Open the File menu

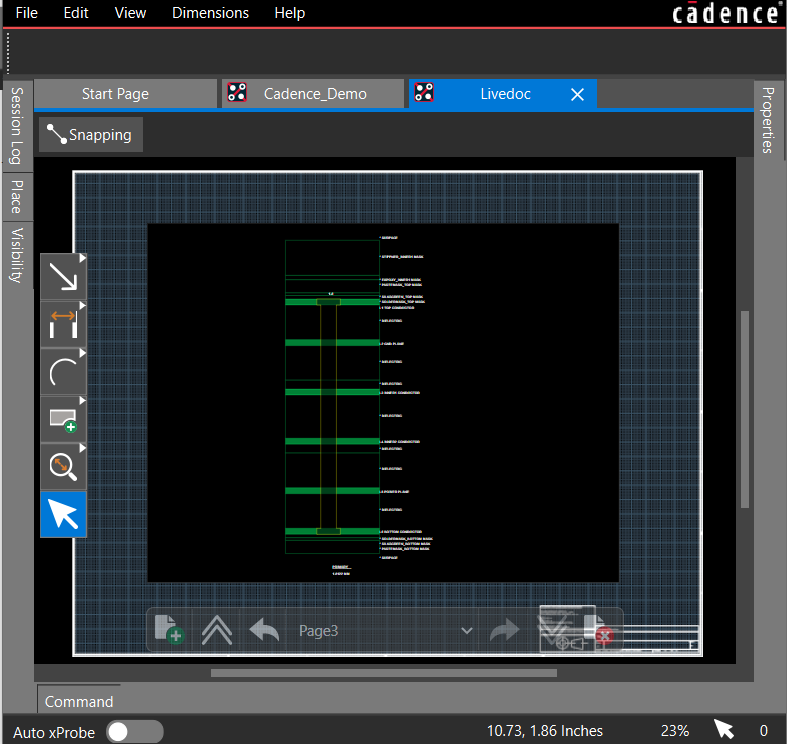27,13
